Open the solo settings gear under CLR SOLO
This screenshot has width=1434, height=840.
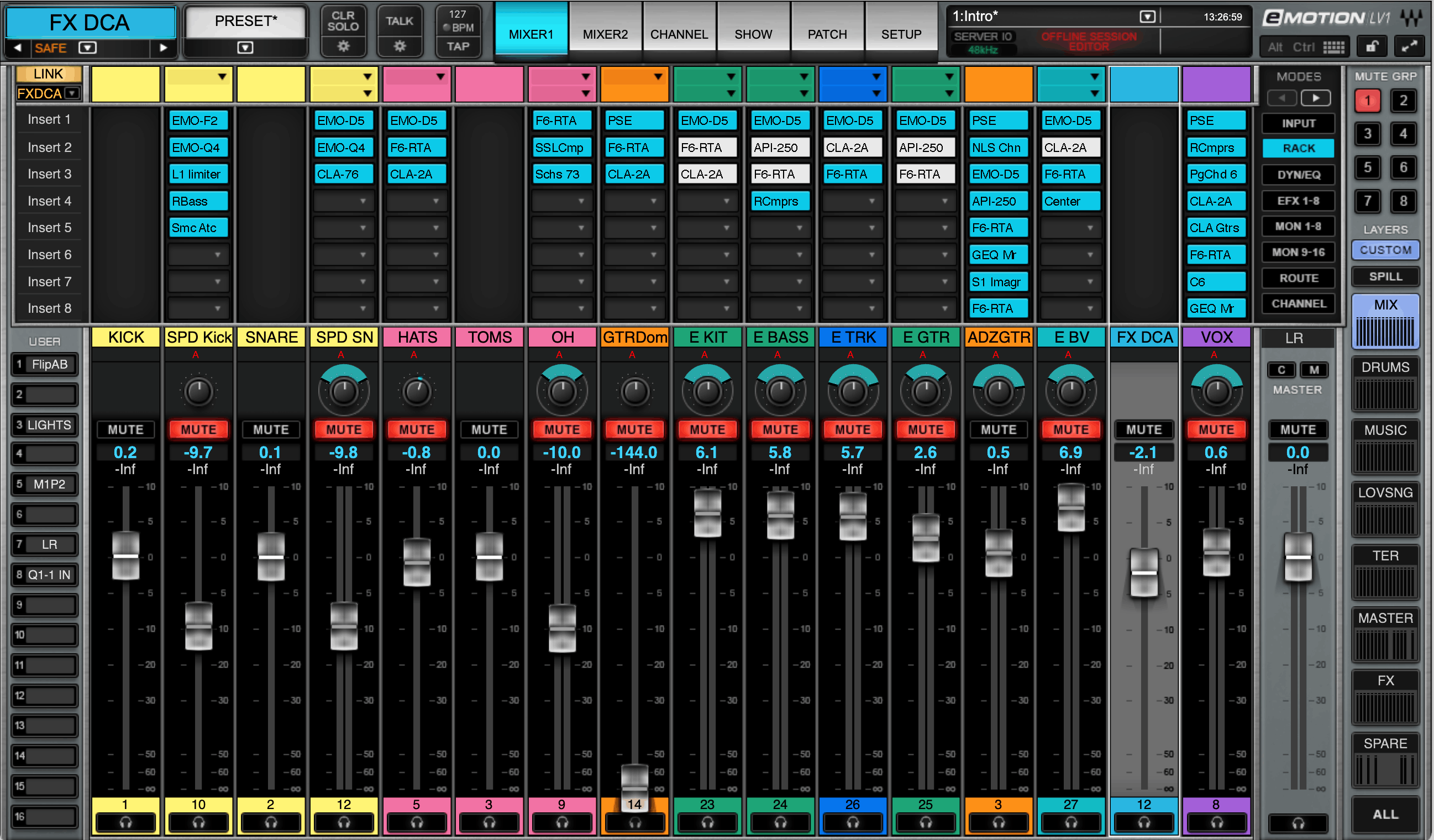click(344, 46)
